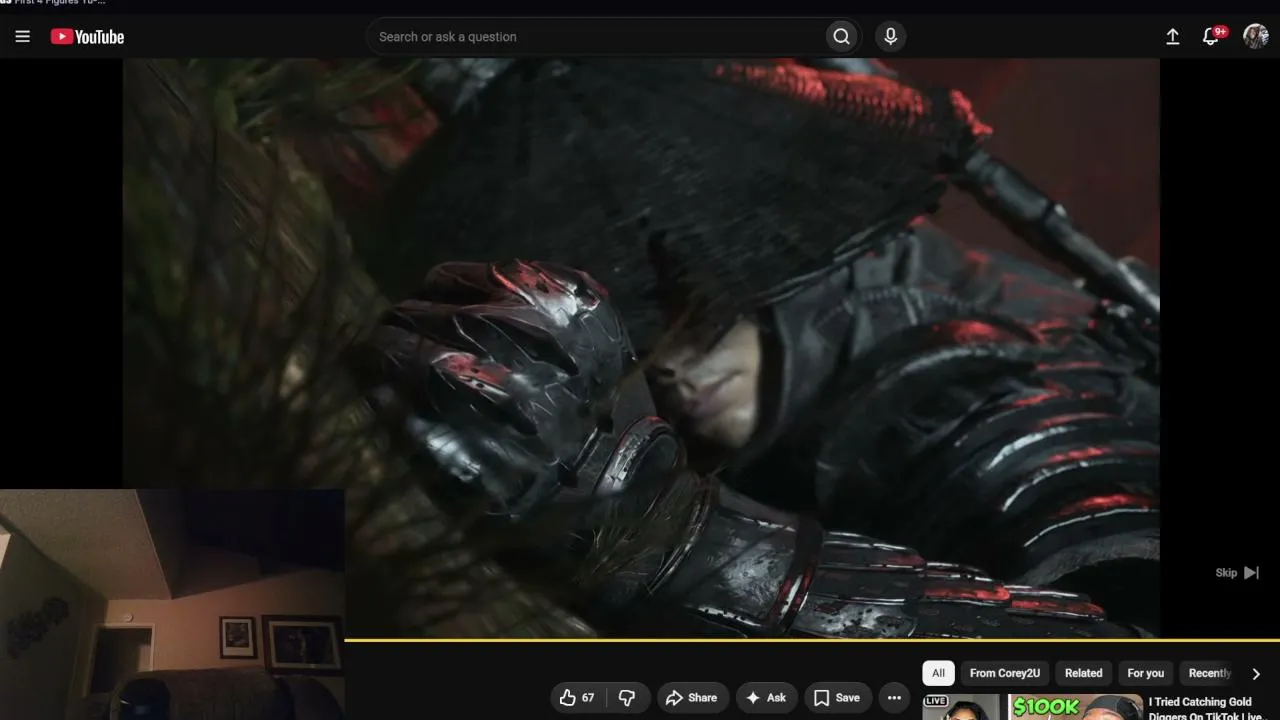
Task: Dislike the video with thumbs down
Action: click(628, 698)
